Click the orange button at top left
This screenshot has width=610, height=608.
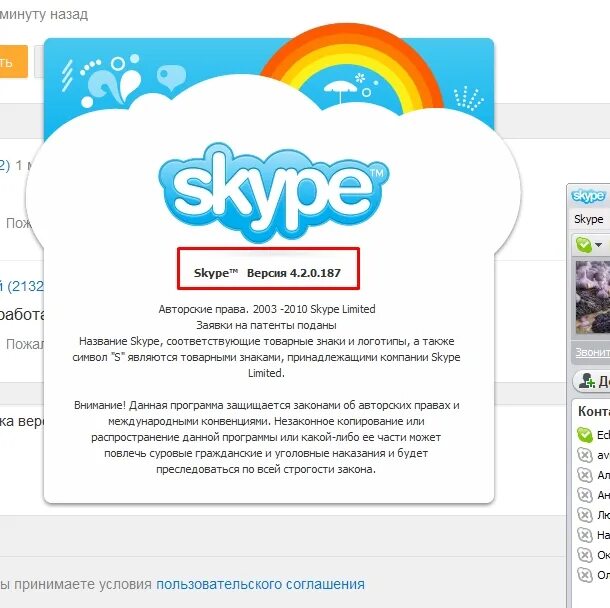13,61
